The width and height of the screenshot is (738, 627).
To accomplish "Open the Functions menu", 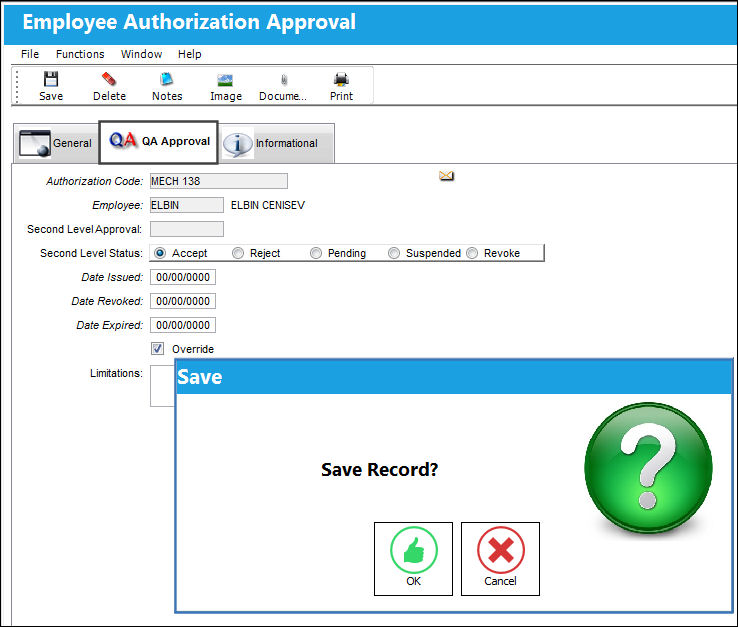I will (80, 54).
